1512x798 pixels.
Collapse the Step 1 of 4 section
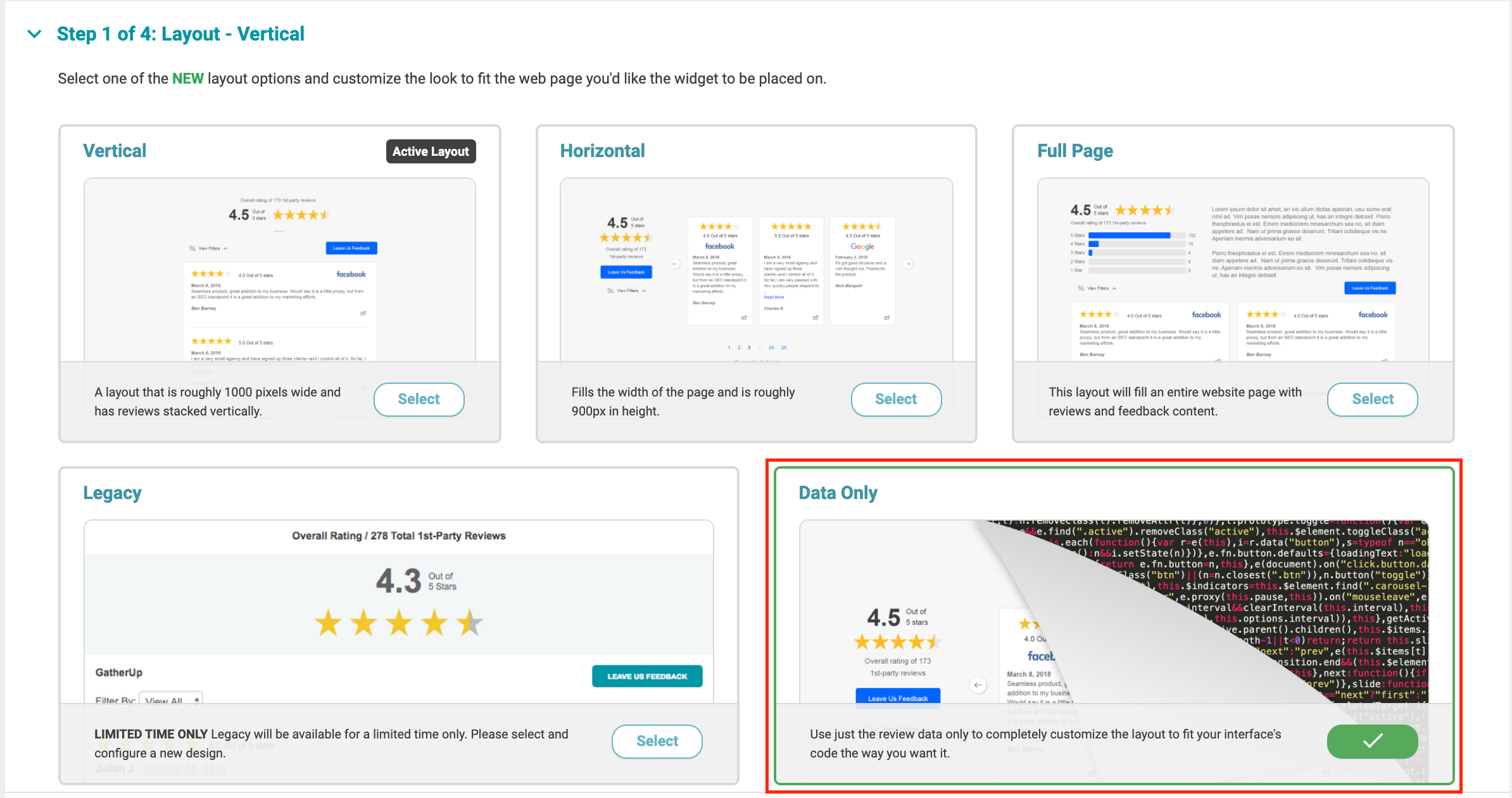click(x=34, y=34)
